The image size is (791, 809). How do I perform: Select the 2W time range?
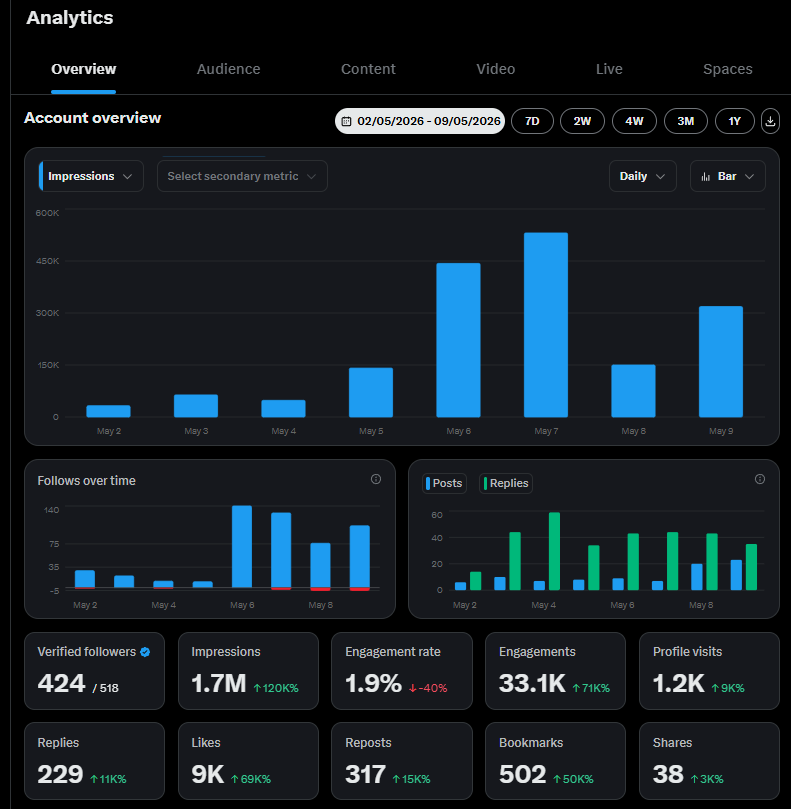pyautogui.click(x=582, y=121)
